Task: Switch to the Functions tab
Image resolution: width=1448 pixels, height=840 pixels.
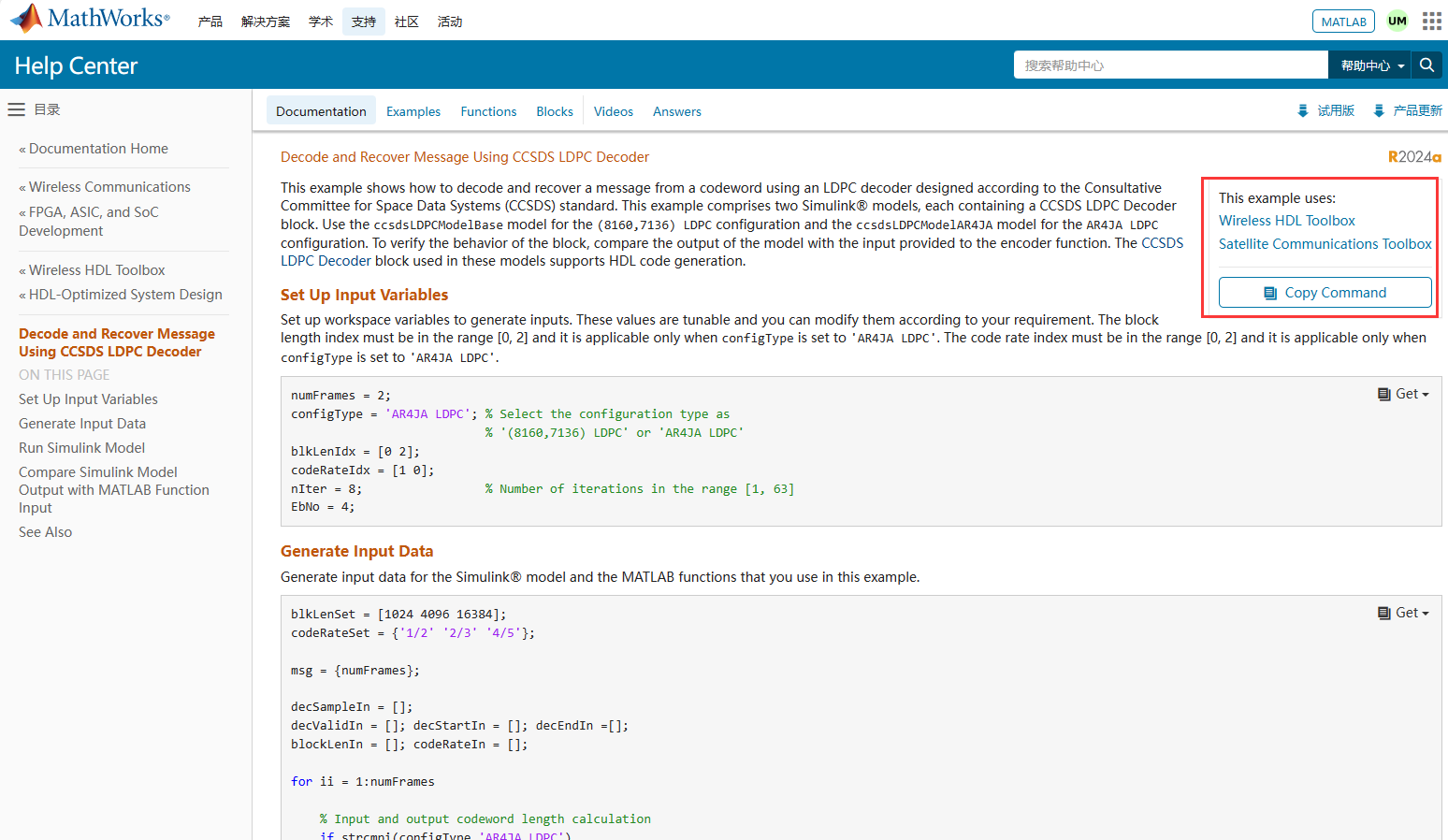Action: pyautogui.click(x=488, y=111)
